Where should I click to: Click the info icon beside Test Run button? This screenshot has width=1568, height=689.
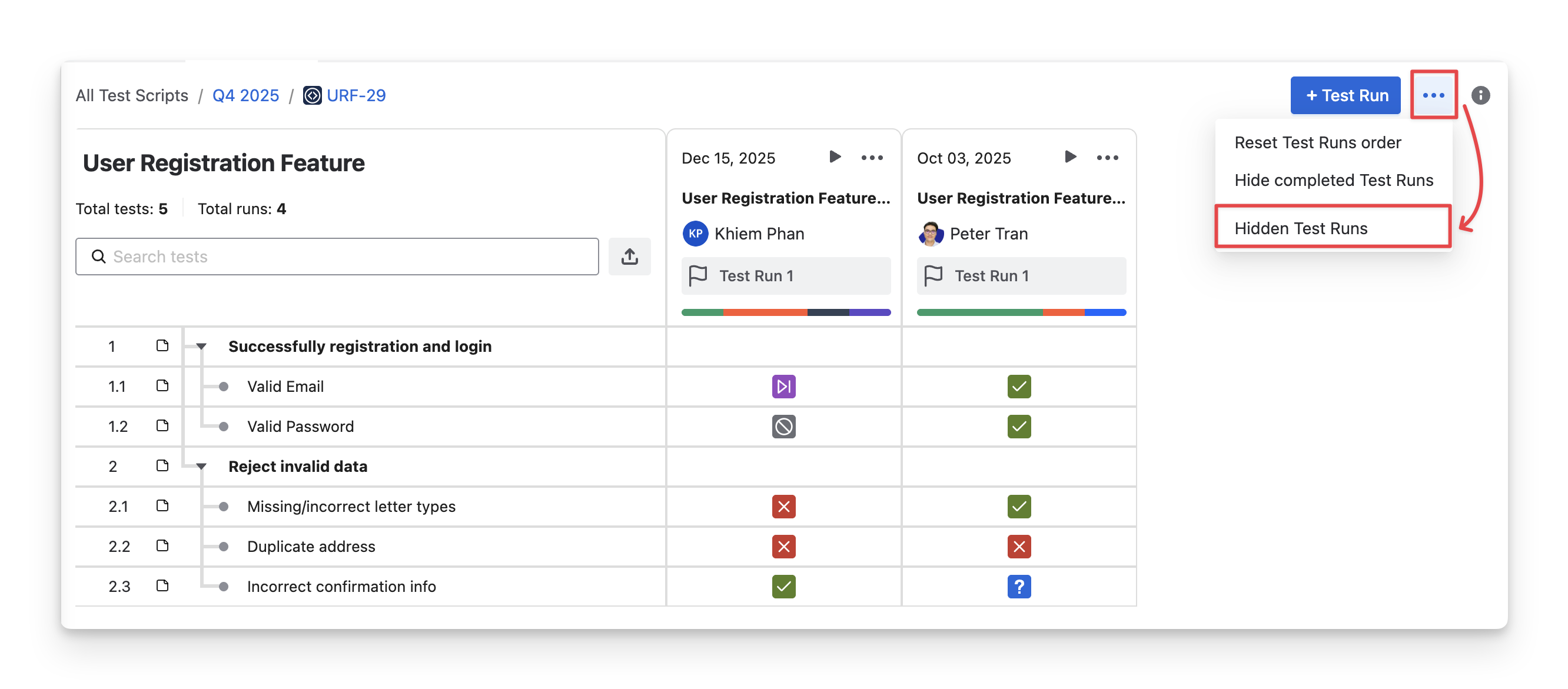[1480, 95]
